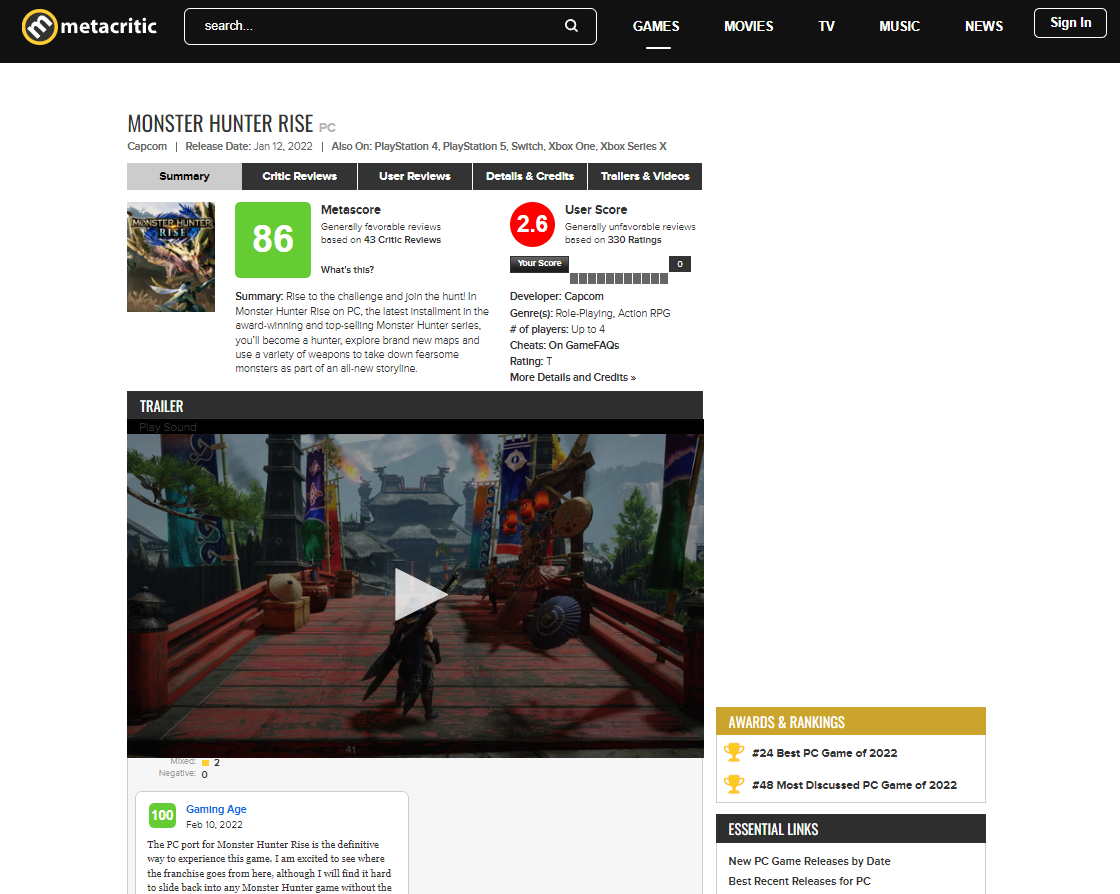Click the Play Sound control

tap(168, 427)
